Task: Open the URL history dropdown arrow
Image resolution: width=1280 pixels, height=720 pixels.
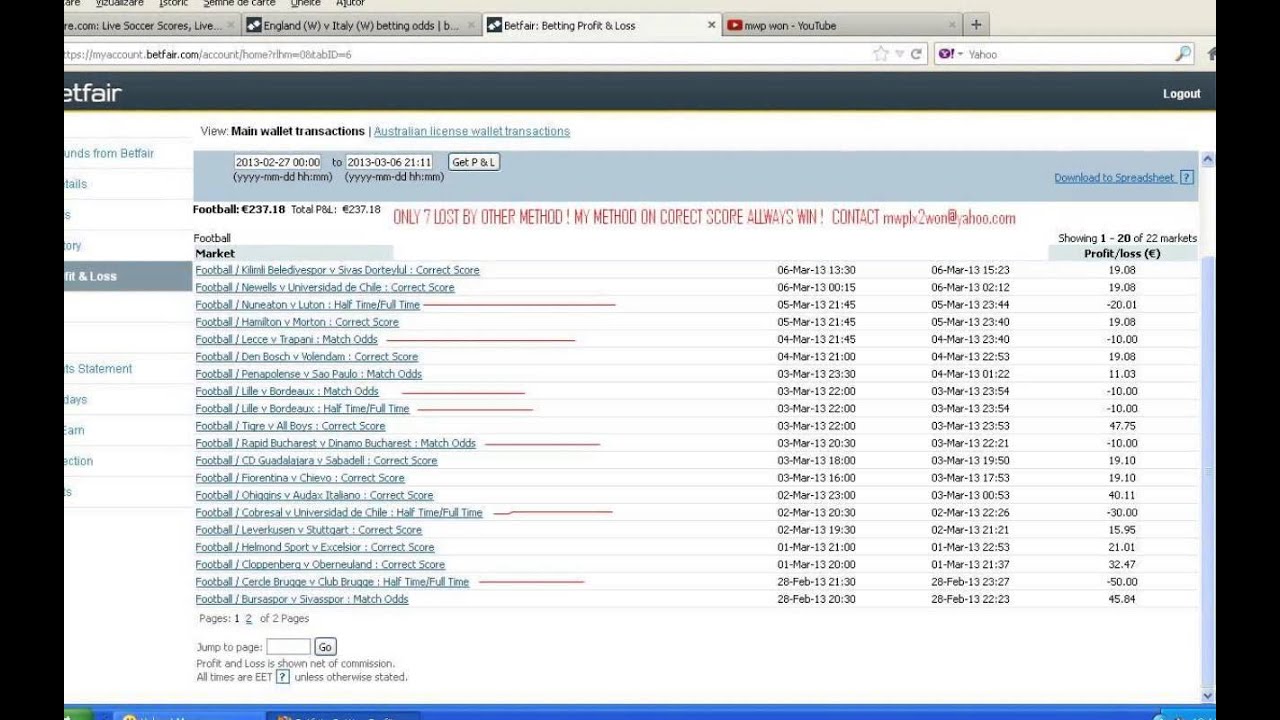Action: click(x=899, y=54)
